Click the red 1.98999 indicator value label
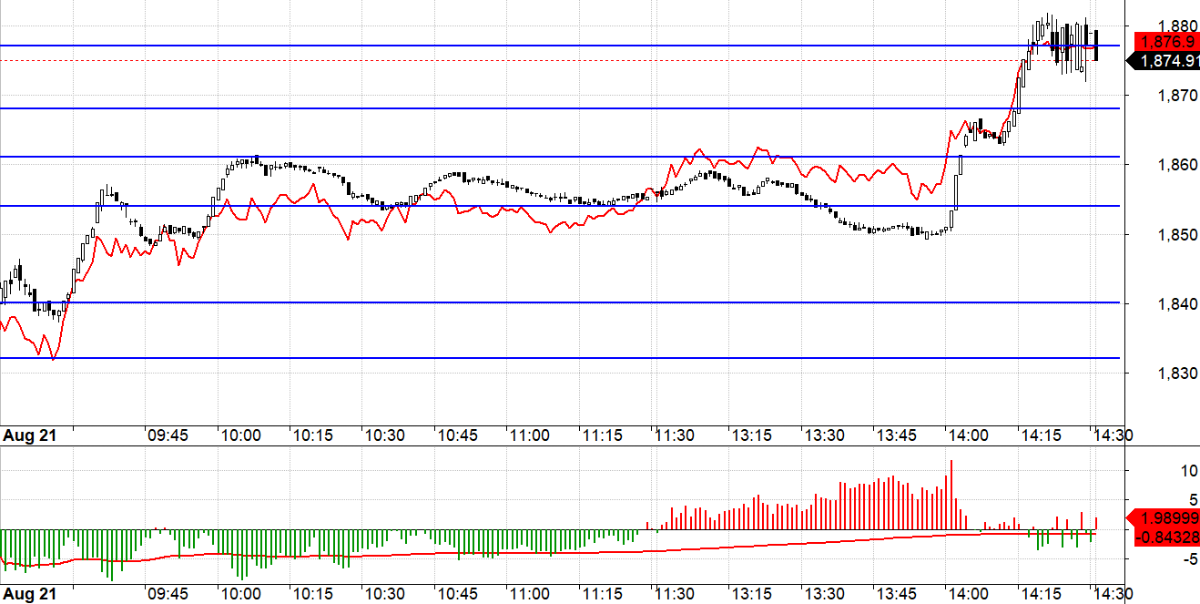 1166,518
